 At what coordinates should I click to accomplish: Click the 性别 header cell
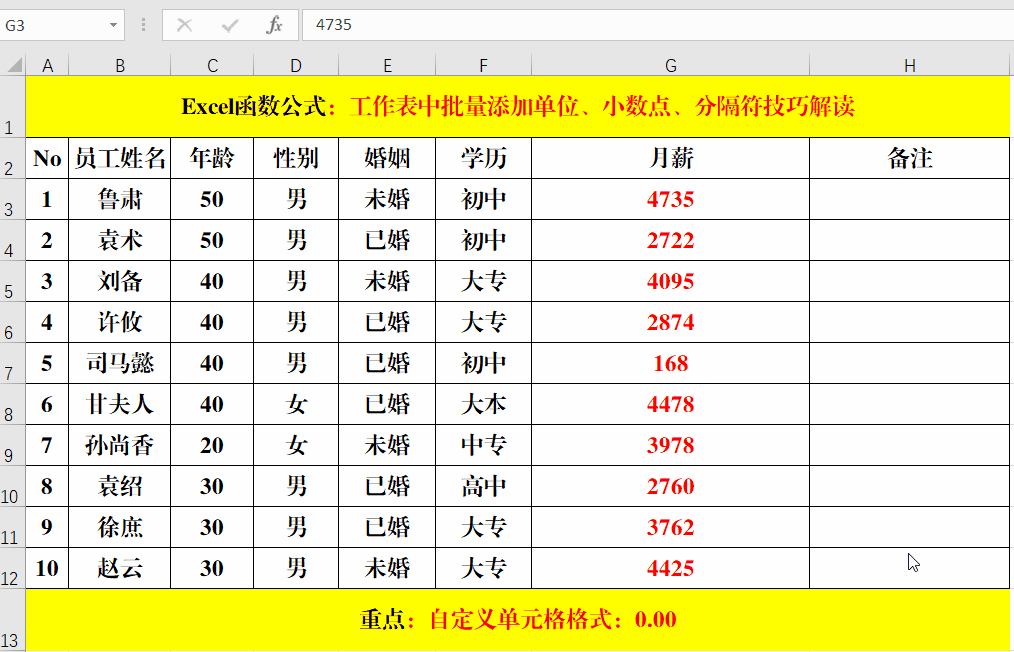click(296, 158)
